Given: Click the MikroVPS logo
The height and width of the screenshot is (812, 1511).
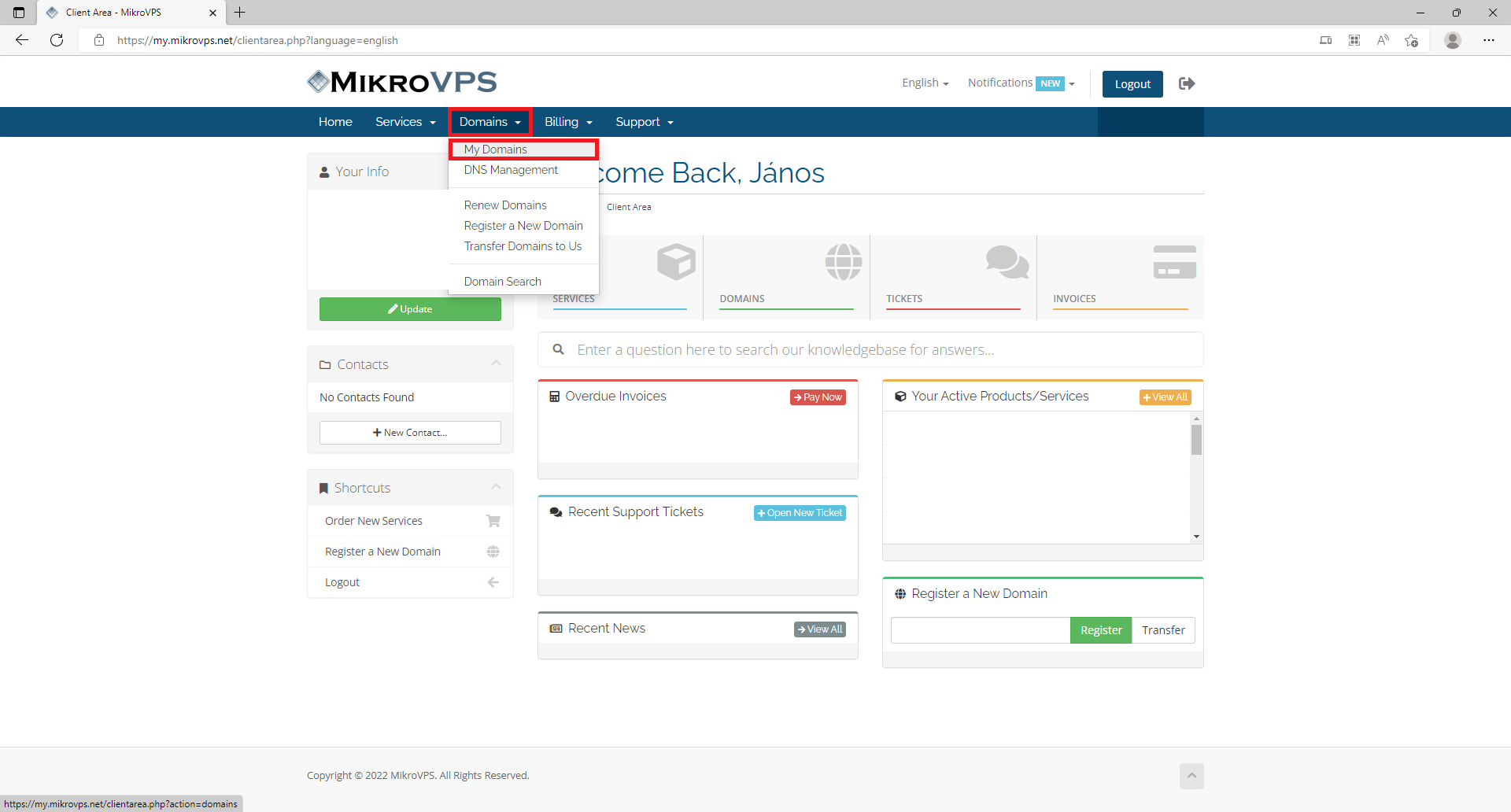Looking at the screenshot, I should (x=402, y=82).
